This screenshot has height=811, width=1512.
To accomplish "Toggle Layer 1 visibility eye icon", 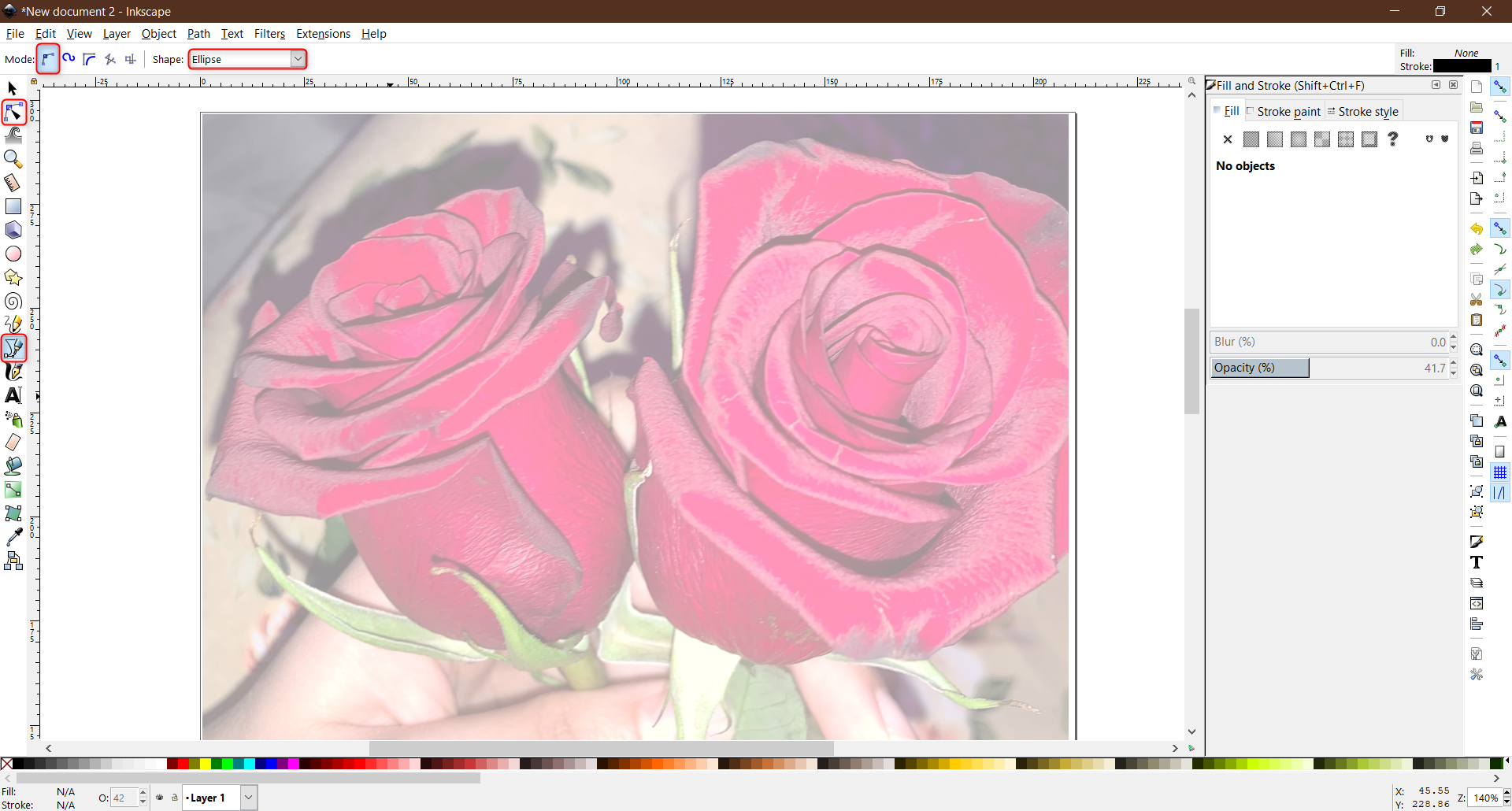I will [x=160, y=798].
